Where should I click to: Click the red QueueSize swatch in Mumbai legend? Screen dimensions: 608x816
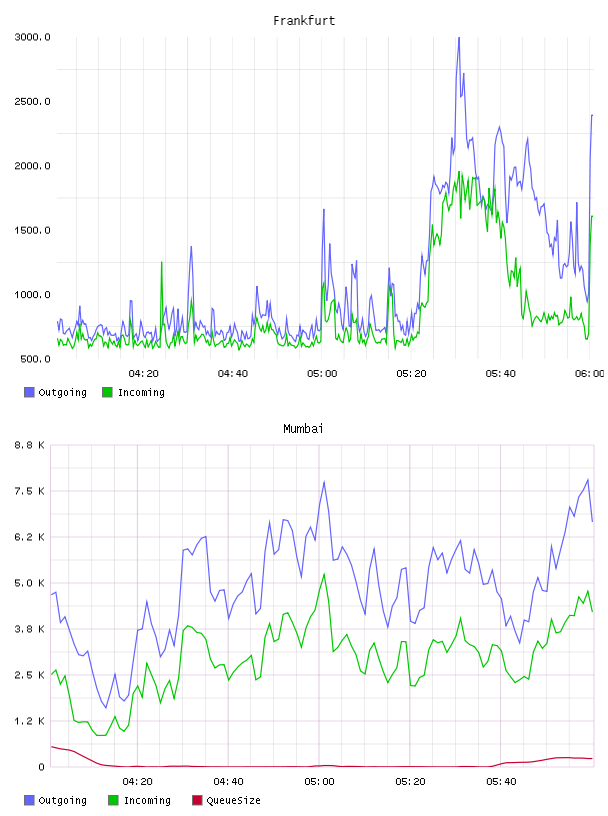coord(197,800)
